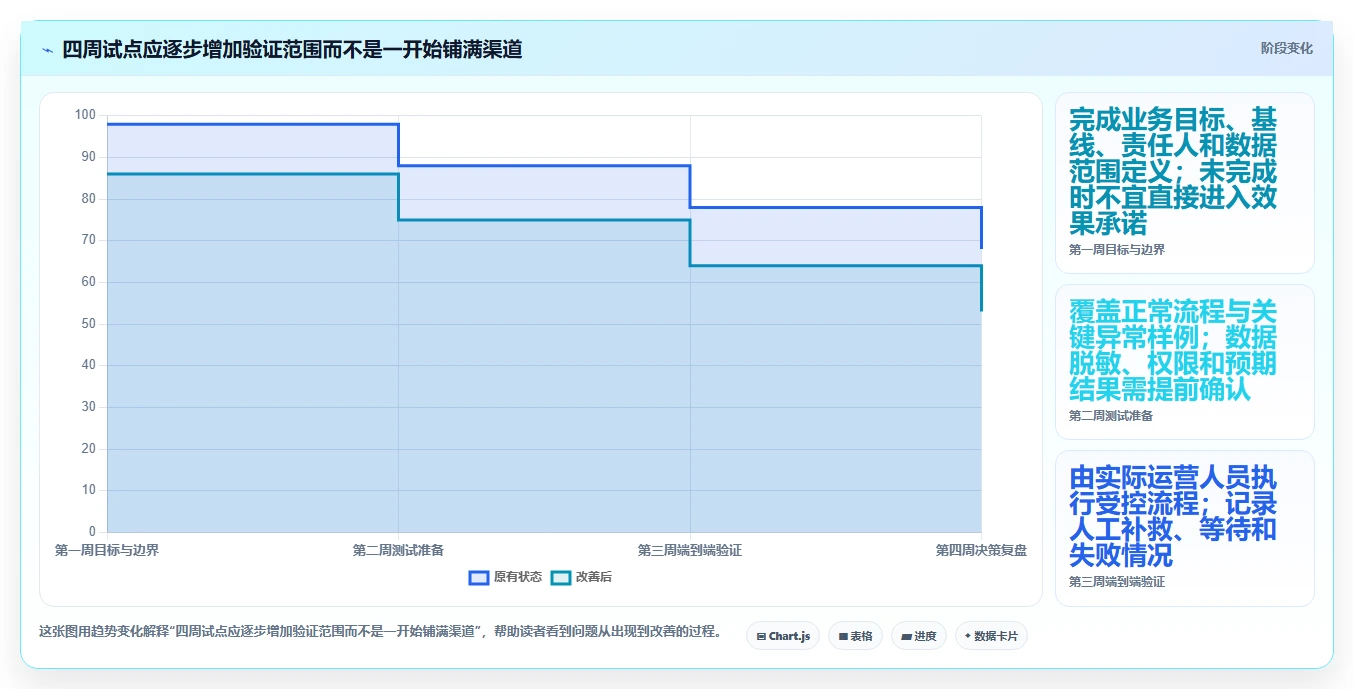The image size is (1354, 689).
Task: Click the title 四周试点应逐步增加验证范围
Action: point(292,49)
